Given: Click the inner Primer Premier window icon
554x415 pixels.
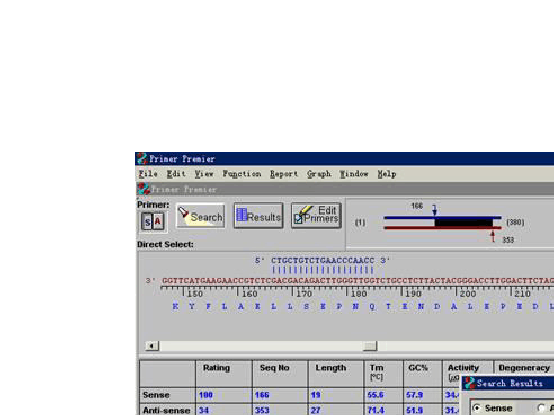Looking at the screenshot, I should (143, 189).
